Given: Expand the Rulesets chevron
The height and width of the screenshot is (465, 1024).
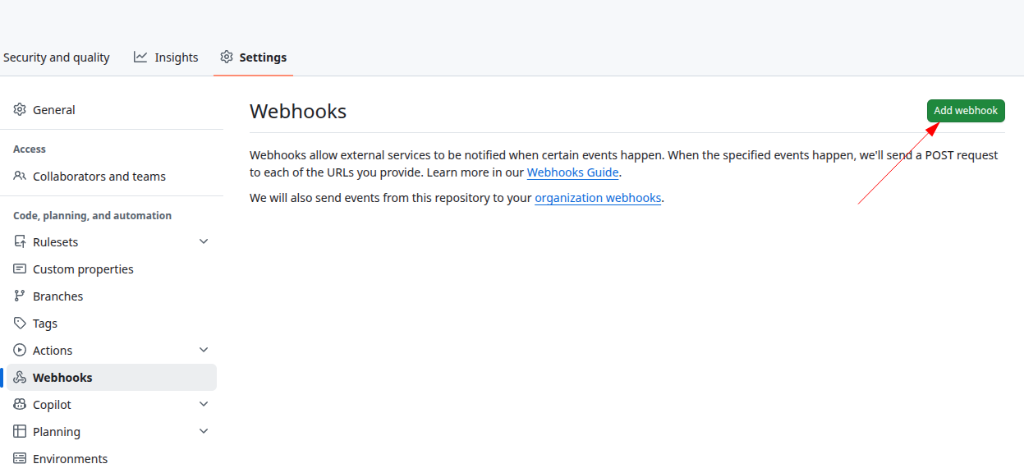Looking at the screenshot, I should click(x=204, y=242).
